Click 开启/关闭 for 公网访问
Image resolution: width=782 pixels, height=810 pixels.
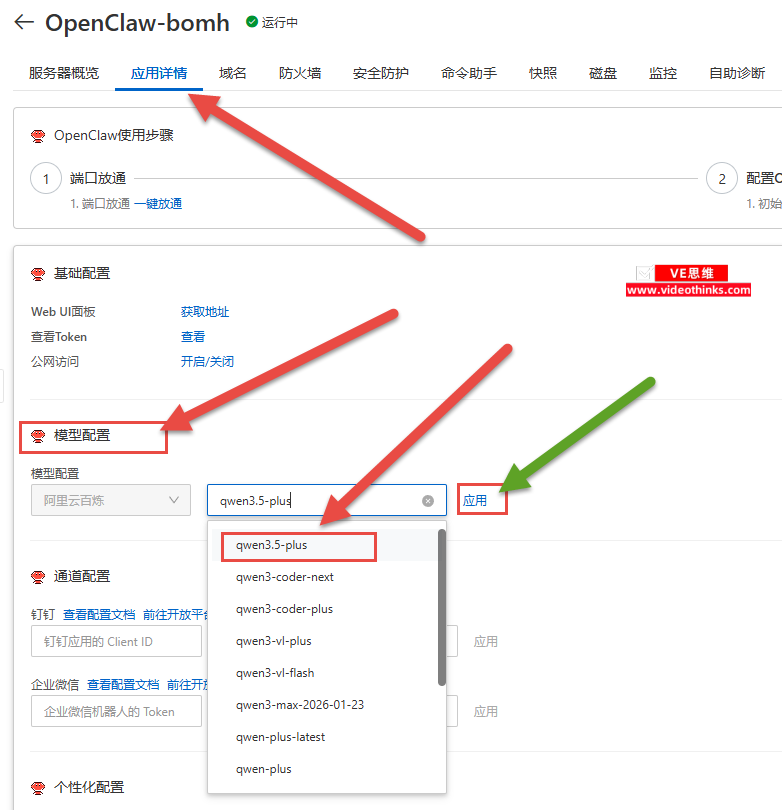point(207,362)
